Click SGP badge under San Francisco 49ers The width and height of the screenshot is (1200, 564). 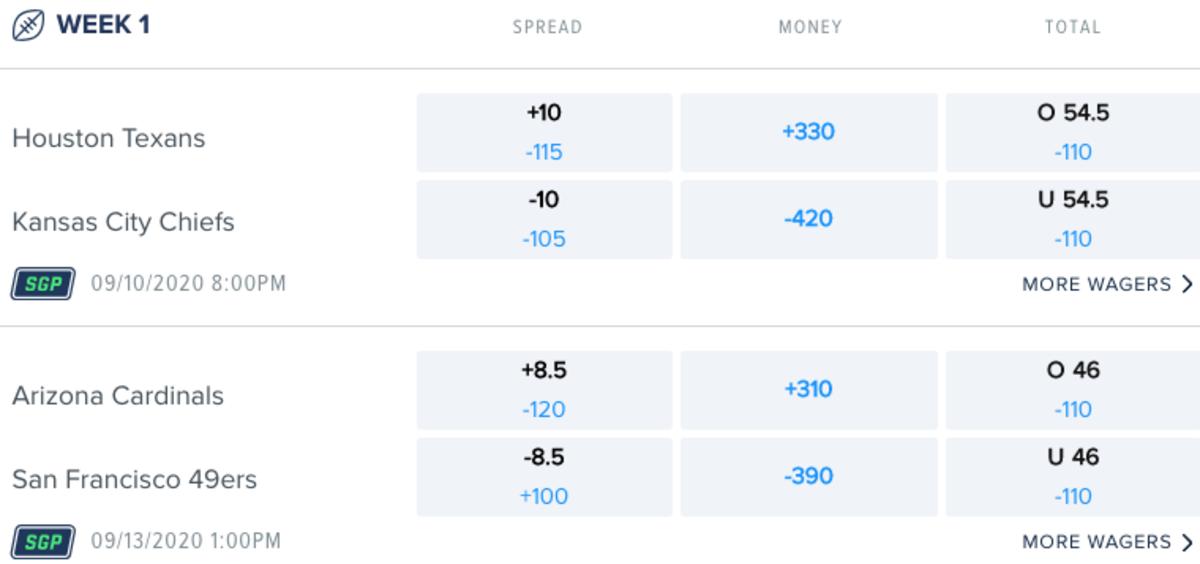pos(43,542)
